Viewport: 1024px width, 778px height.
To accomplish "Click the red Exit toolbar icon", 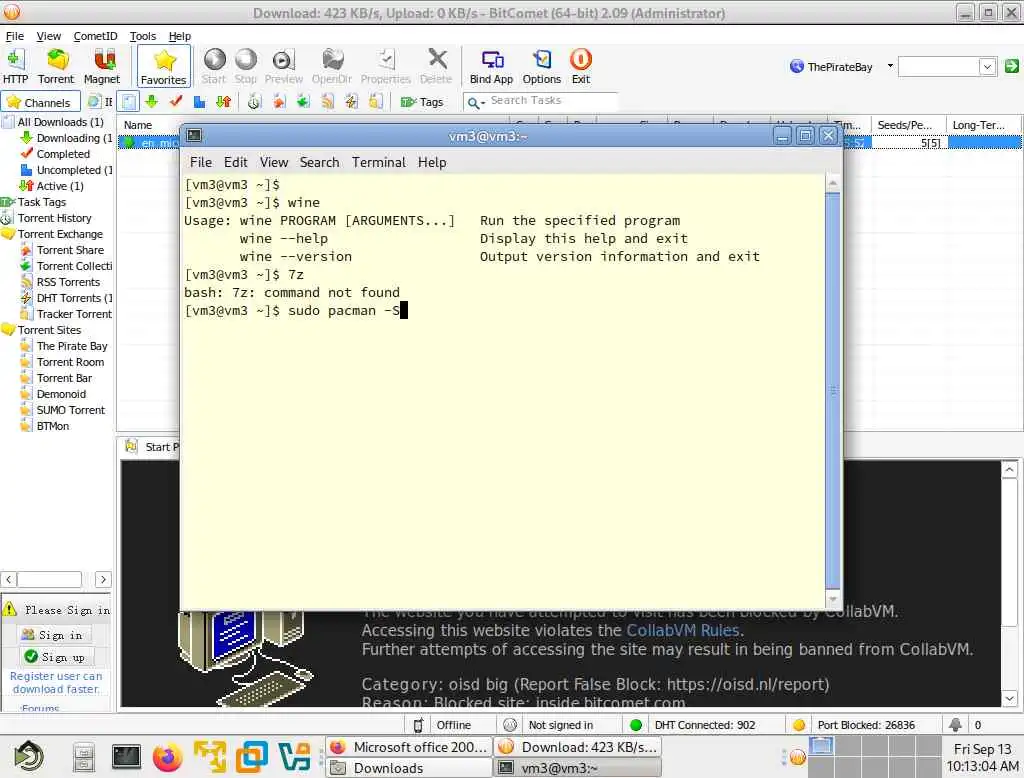I will coord(581,67).
